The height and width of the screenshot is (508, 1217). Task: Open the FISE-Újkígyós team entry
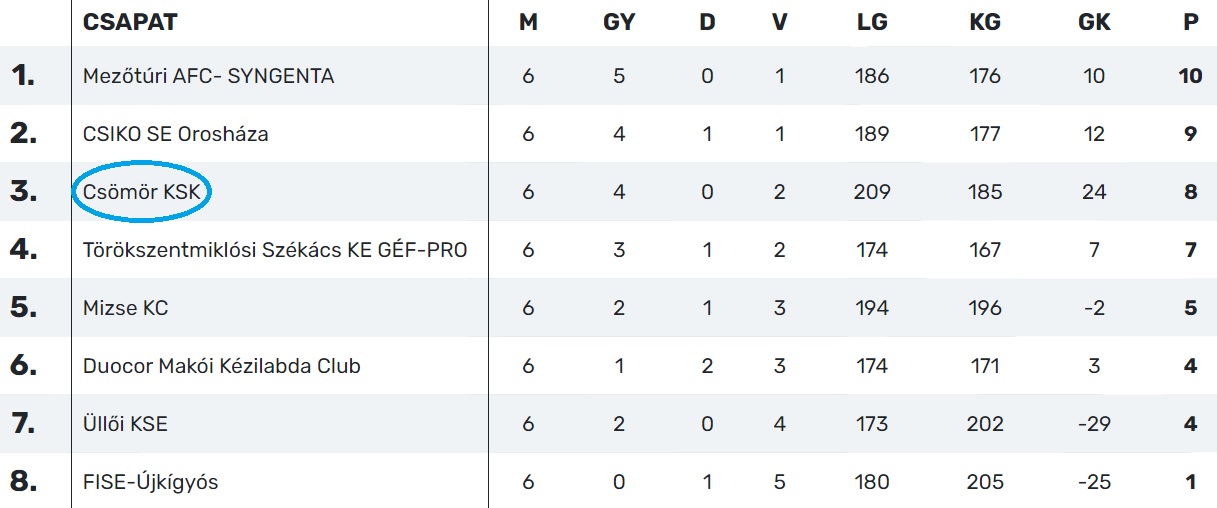tap(150, 482)
